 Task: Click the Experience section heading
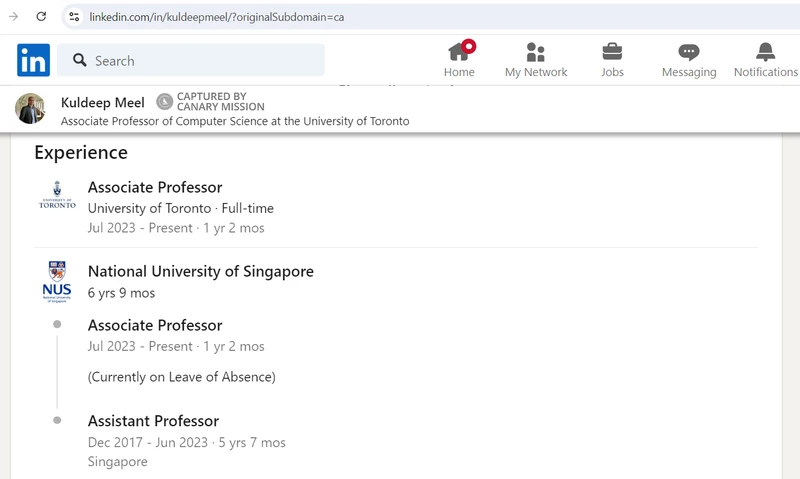click(x=81, y=153)
